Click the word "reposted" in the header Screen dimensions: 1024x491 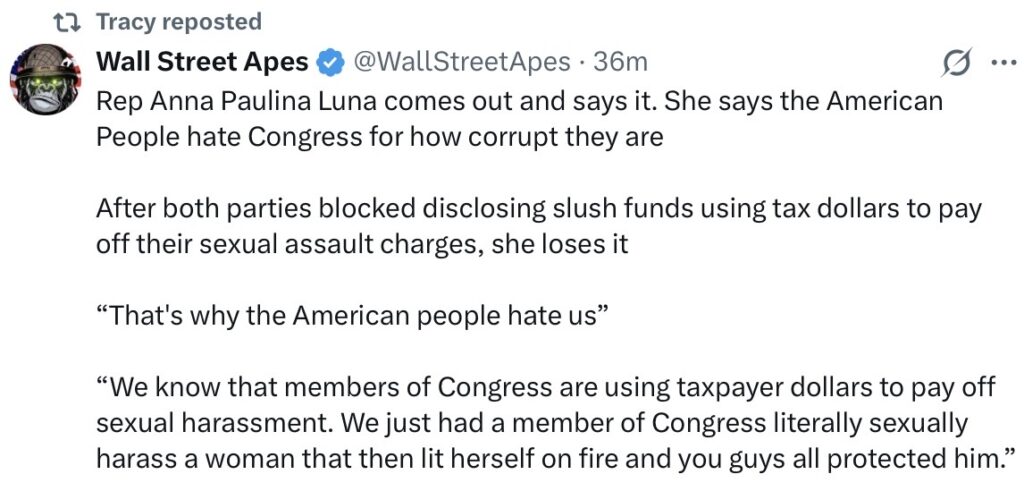pyautogui.click(x=211, y=21)
